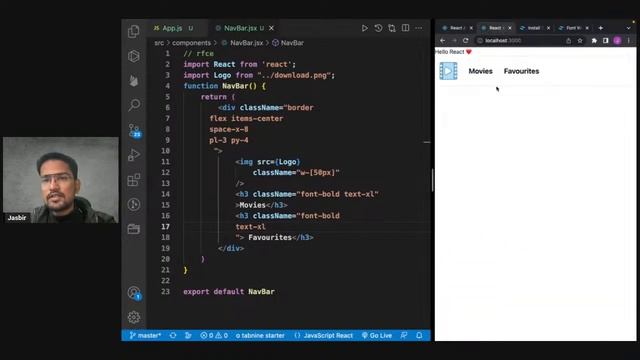Image resolution: width=640 pixels, height=360 pixels.
Task: Go forward in the browser
Action: point(454,40)
